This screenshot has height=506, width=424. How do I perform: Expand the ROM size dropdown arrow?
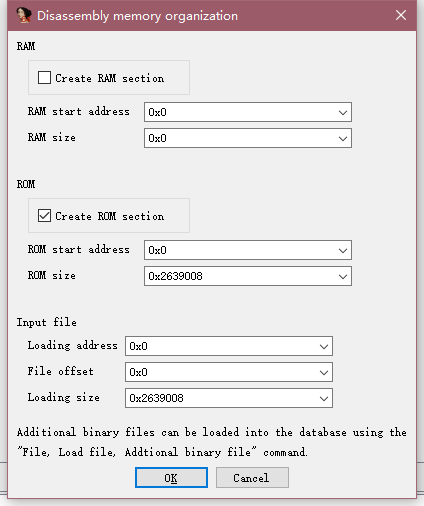click(343, 276)
